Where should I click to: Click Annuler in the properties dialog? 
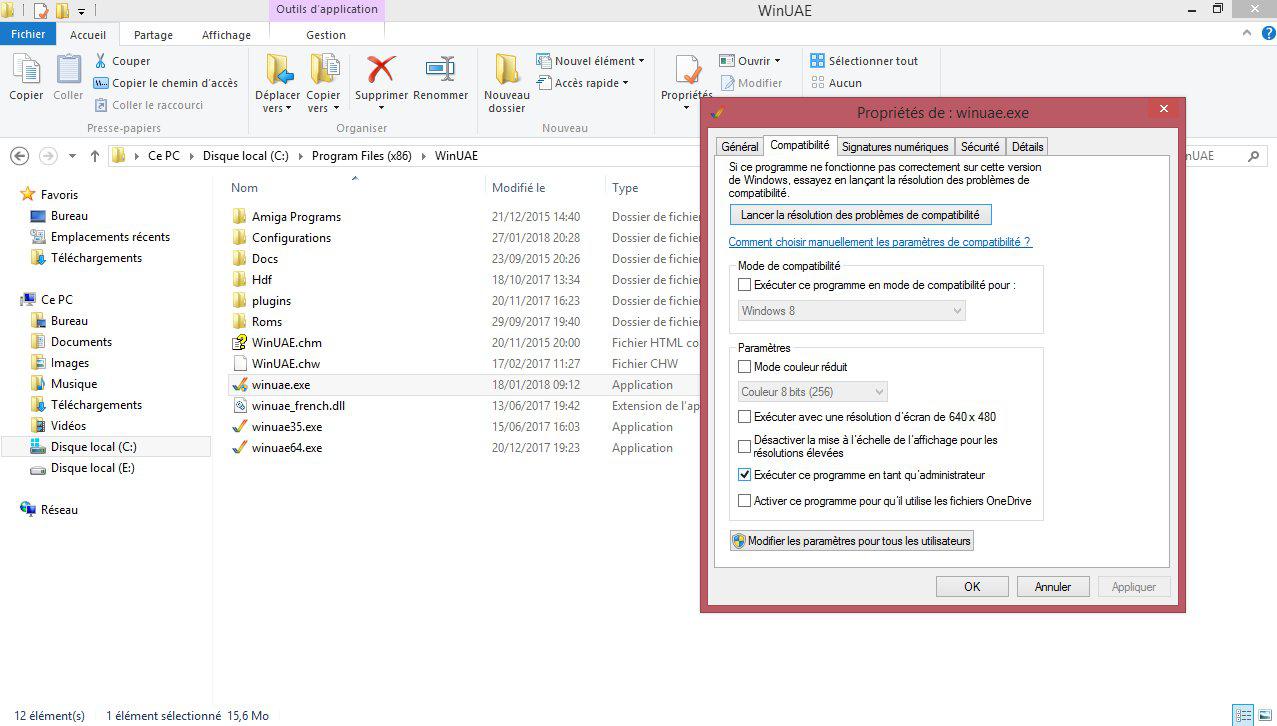(x=1053, y=587)
